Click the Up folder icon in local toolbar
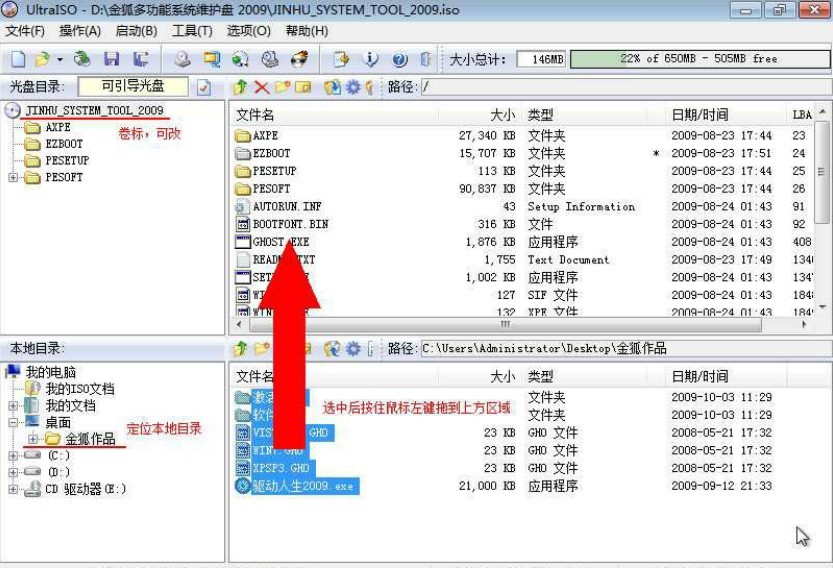This screenshot has width=833, height=568. pyautogui.click(x=241, y=349)
